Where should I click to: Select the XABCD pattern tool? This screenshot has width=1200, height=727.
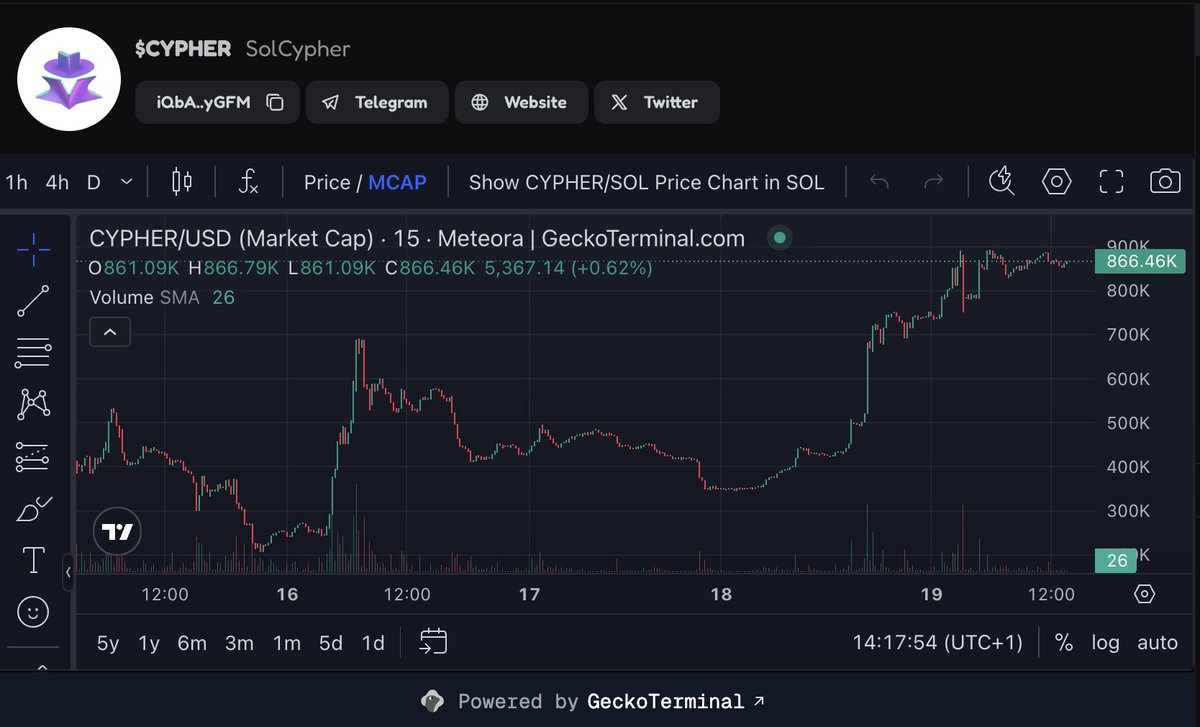pos(34,404)
